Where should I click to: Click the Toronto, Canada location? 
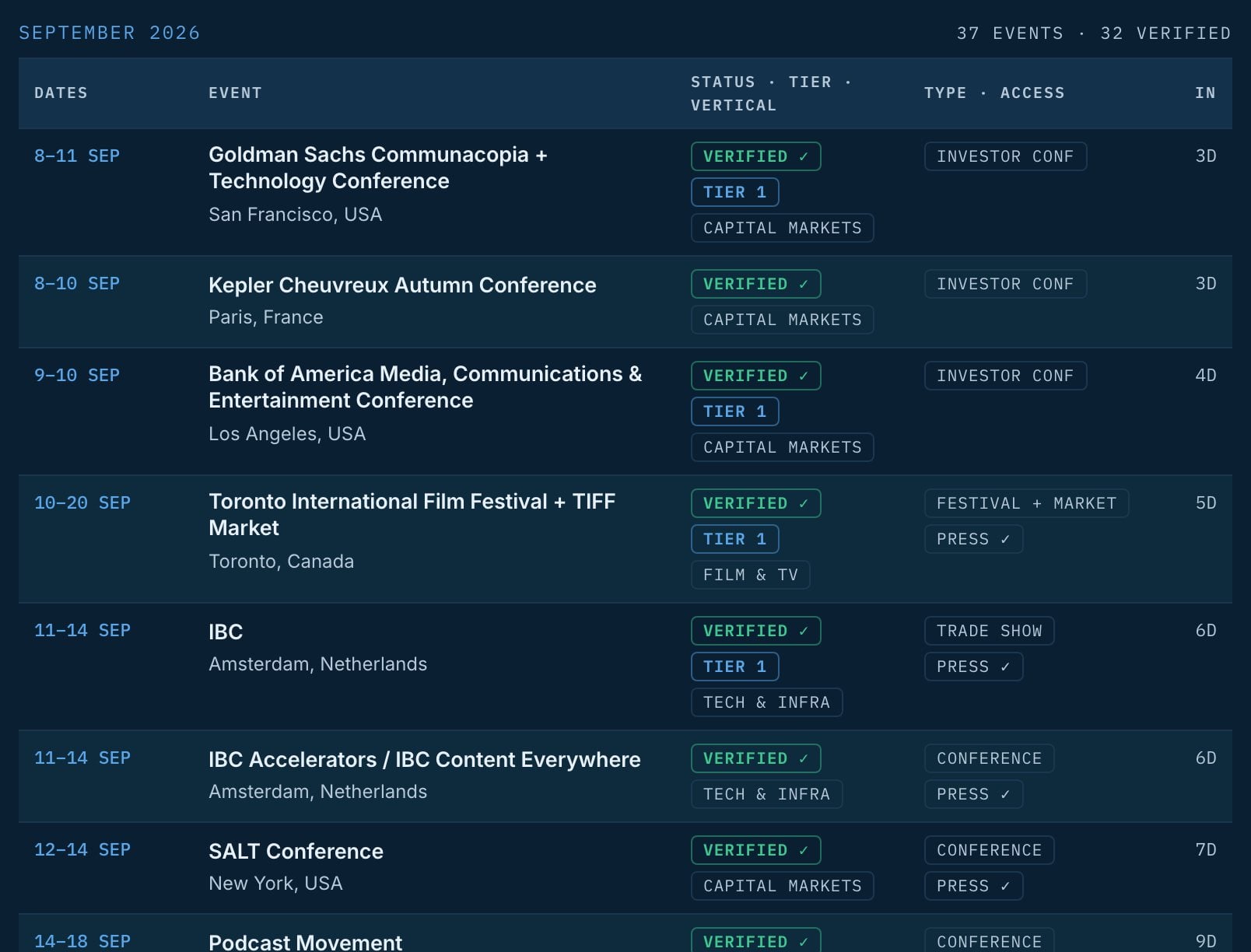click(281, 562)
